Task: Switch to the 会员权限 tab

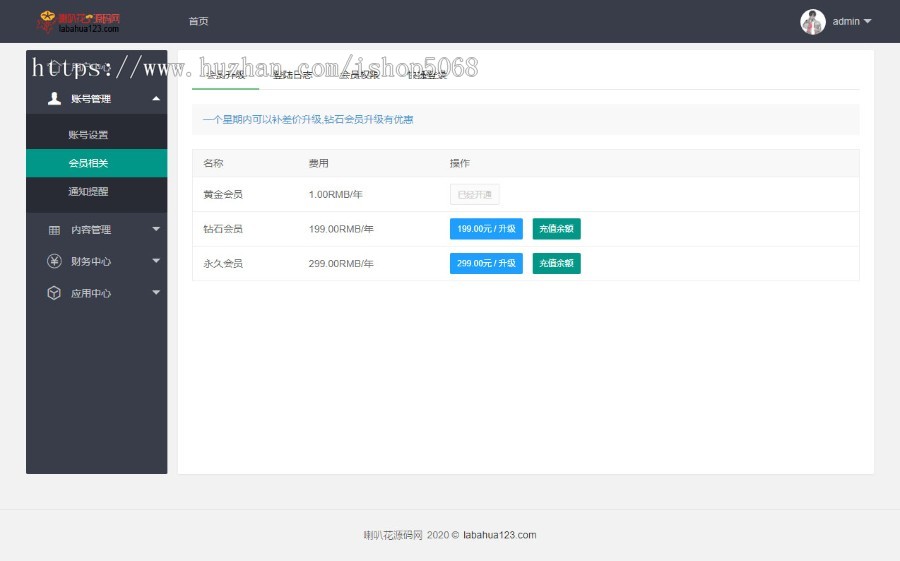Action: (x=359, y=75)
